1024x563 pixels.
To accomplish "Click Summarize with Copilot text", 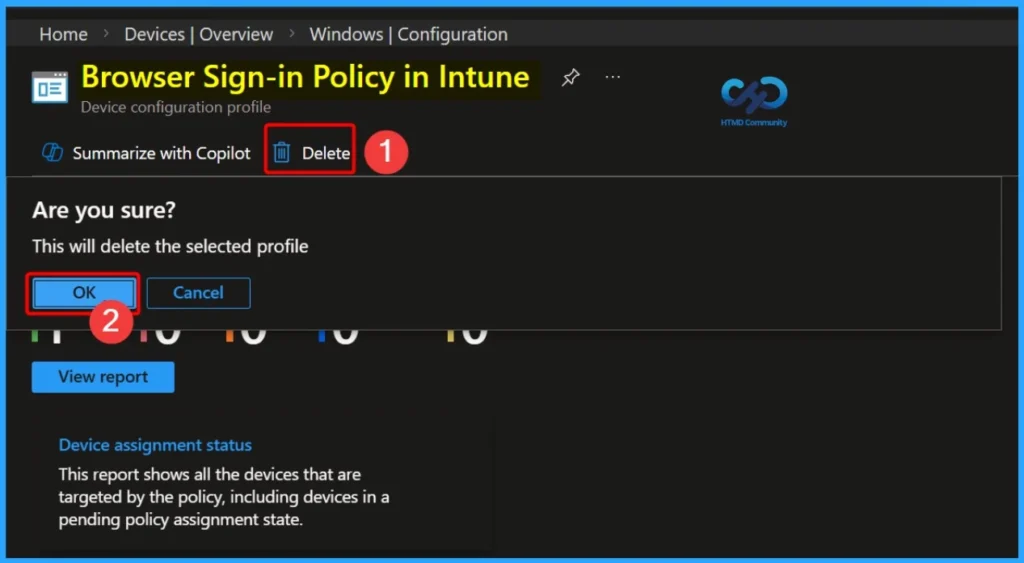I will (161, 153).
